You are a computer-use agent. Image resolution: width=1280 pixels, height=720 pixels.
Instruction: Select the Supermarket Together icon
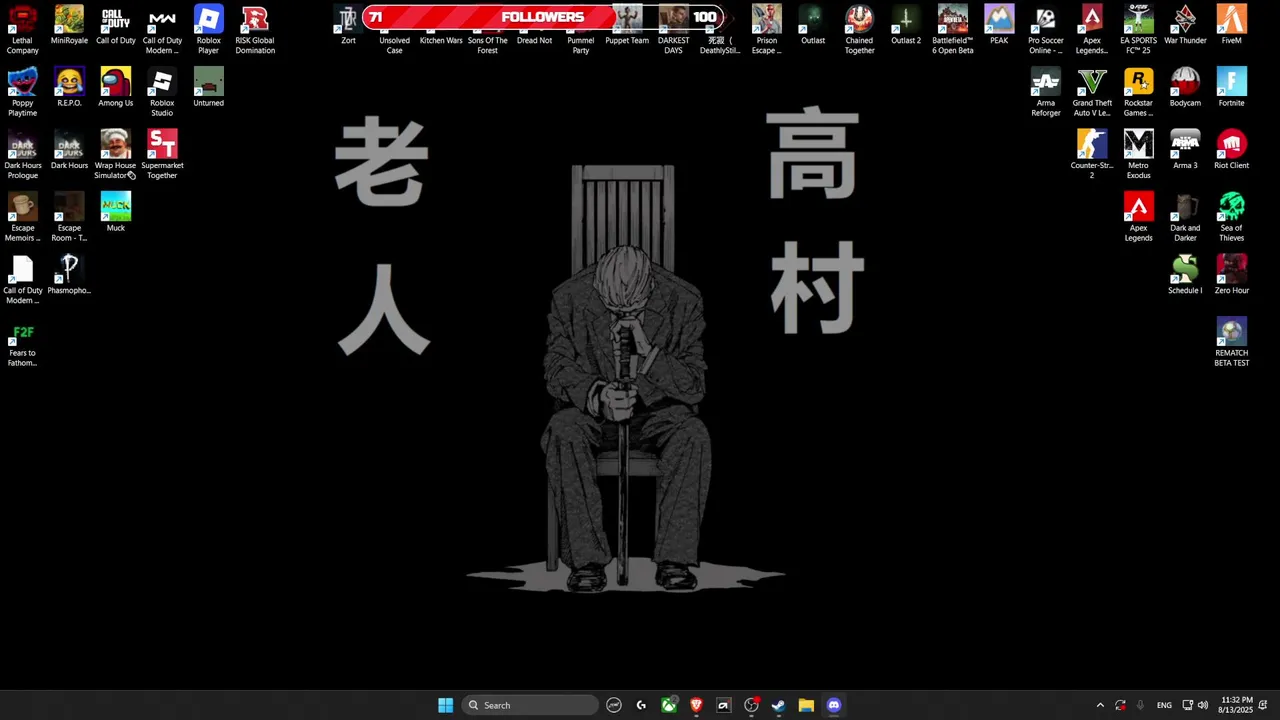click(x=162, y=155)
